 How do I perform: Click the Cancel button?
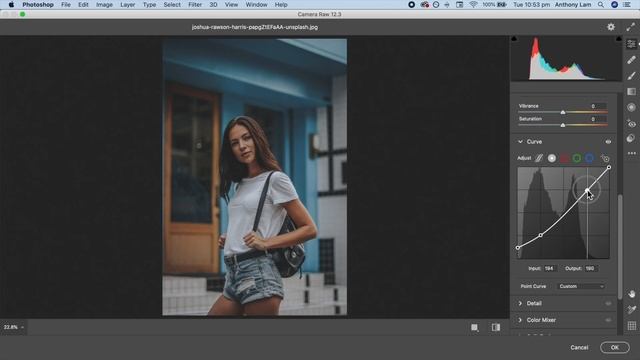pos(579,347)
